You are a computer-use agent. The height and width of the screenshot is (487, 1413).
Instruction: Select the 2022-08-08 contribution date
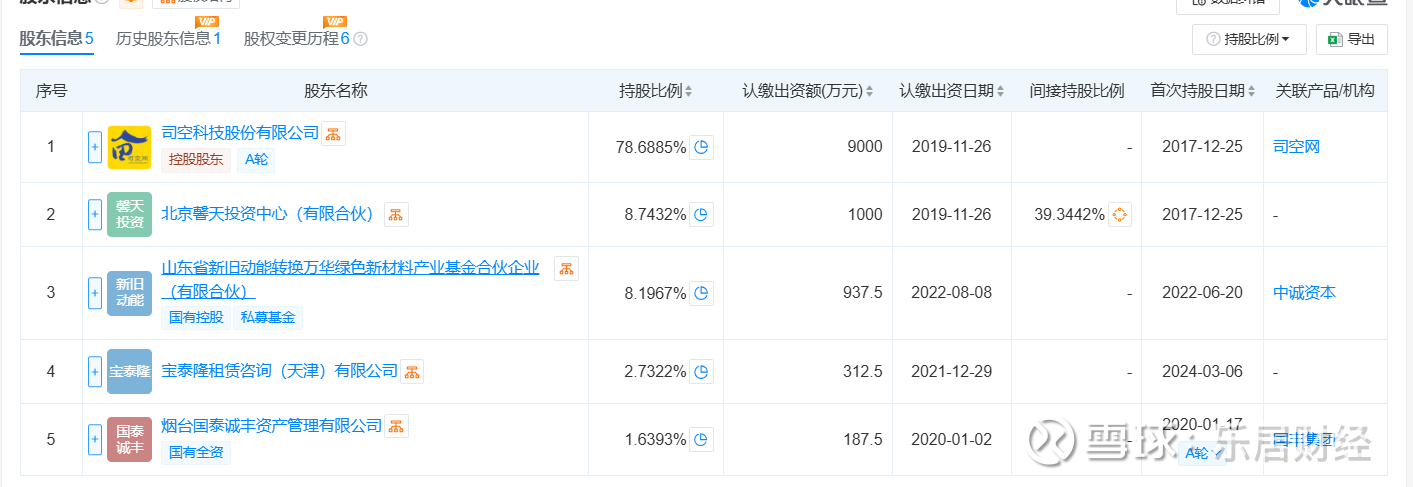pos(952,293)
